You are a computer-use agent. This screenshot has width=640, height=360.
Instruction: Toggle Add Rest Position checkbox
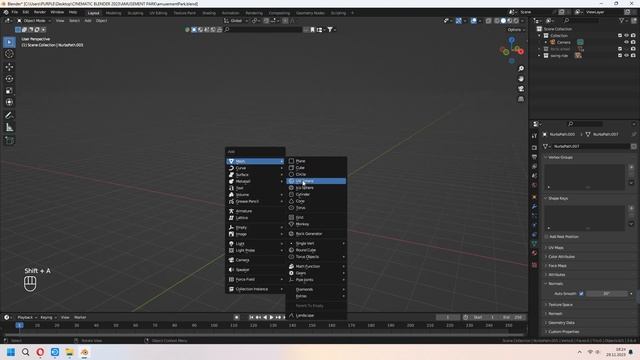click(x=546, y=237)
